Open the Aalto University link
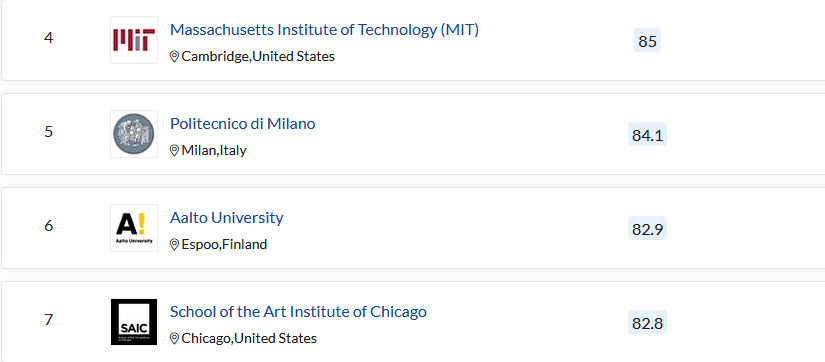This screenshot has width=825, height=362. coord(227,218)
